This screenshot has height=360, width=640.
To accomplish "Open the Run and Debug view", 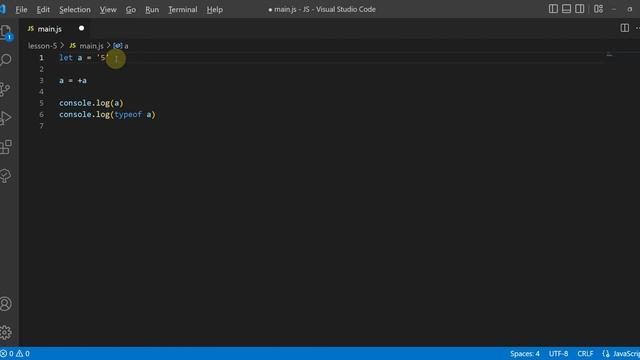I will pos(6,118).
